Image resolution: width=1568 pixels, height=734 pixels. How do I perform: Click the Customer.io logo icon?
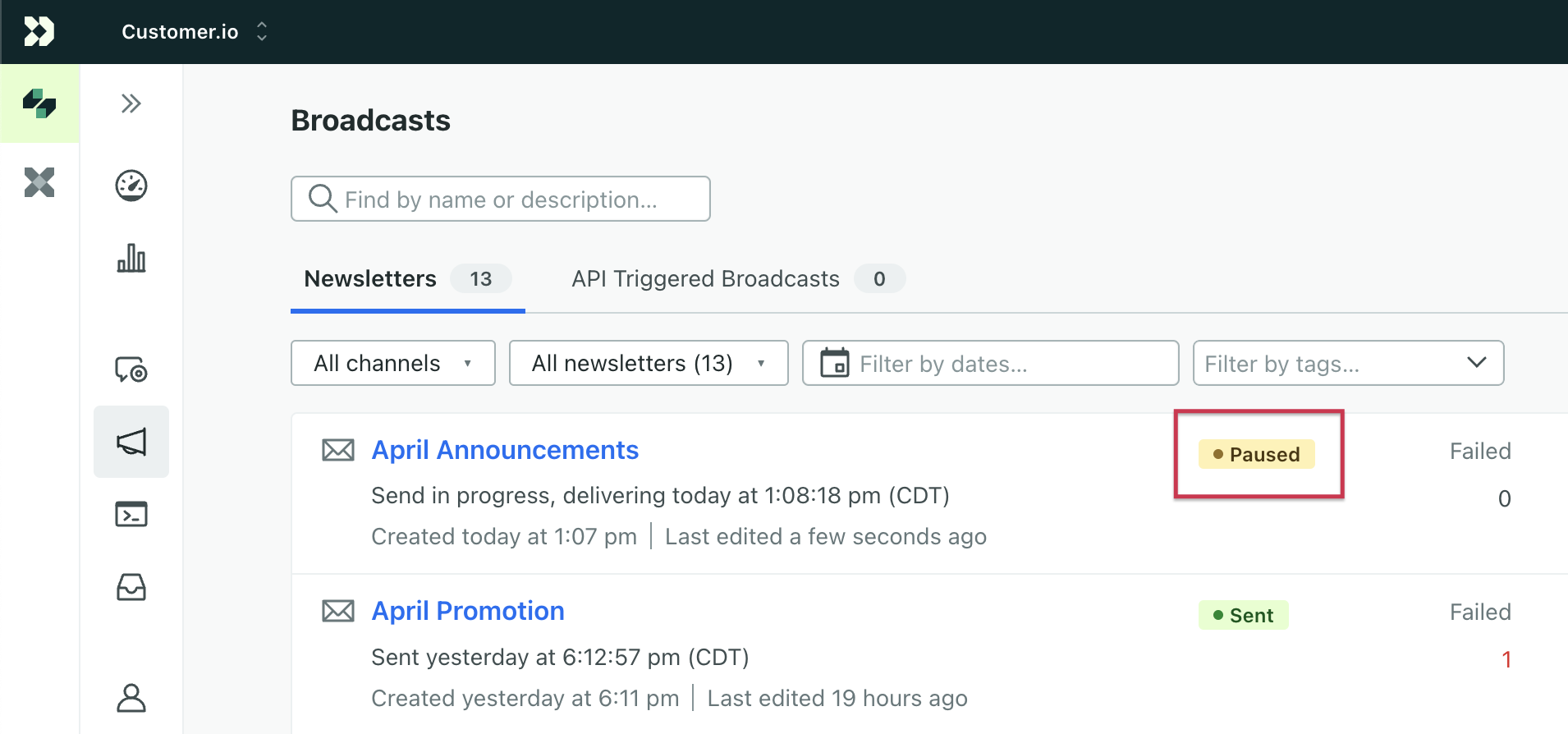(x=39, y=32)
